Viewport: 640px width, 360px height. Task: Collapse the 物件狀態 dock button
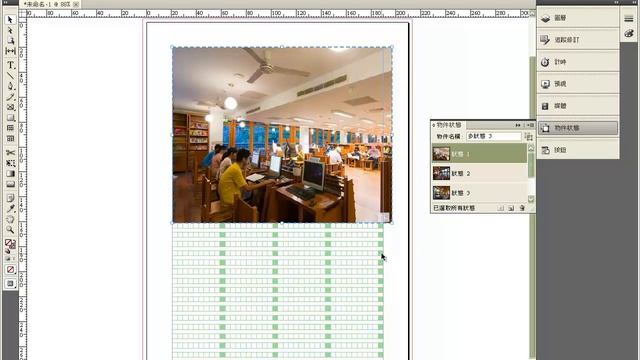578,128
